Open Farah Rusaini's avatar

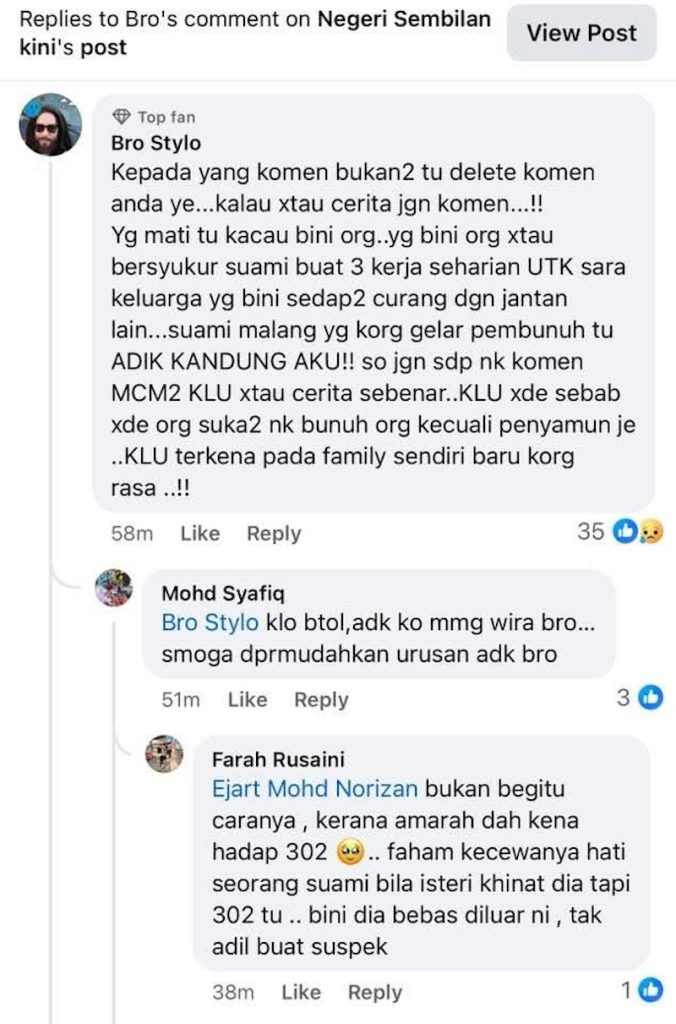click(164, 754)
